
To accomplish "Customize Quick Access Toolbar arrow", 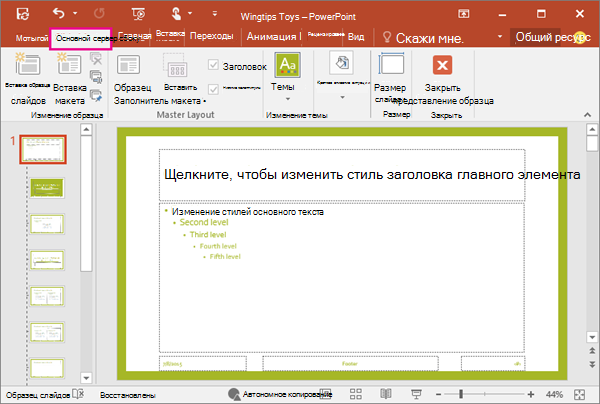I will click(x=215, y=14).
